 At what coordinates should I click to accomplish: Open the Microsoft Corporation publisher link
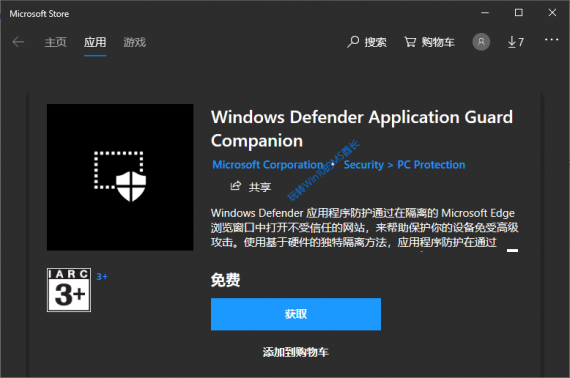click(x=268, y=165)
